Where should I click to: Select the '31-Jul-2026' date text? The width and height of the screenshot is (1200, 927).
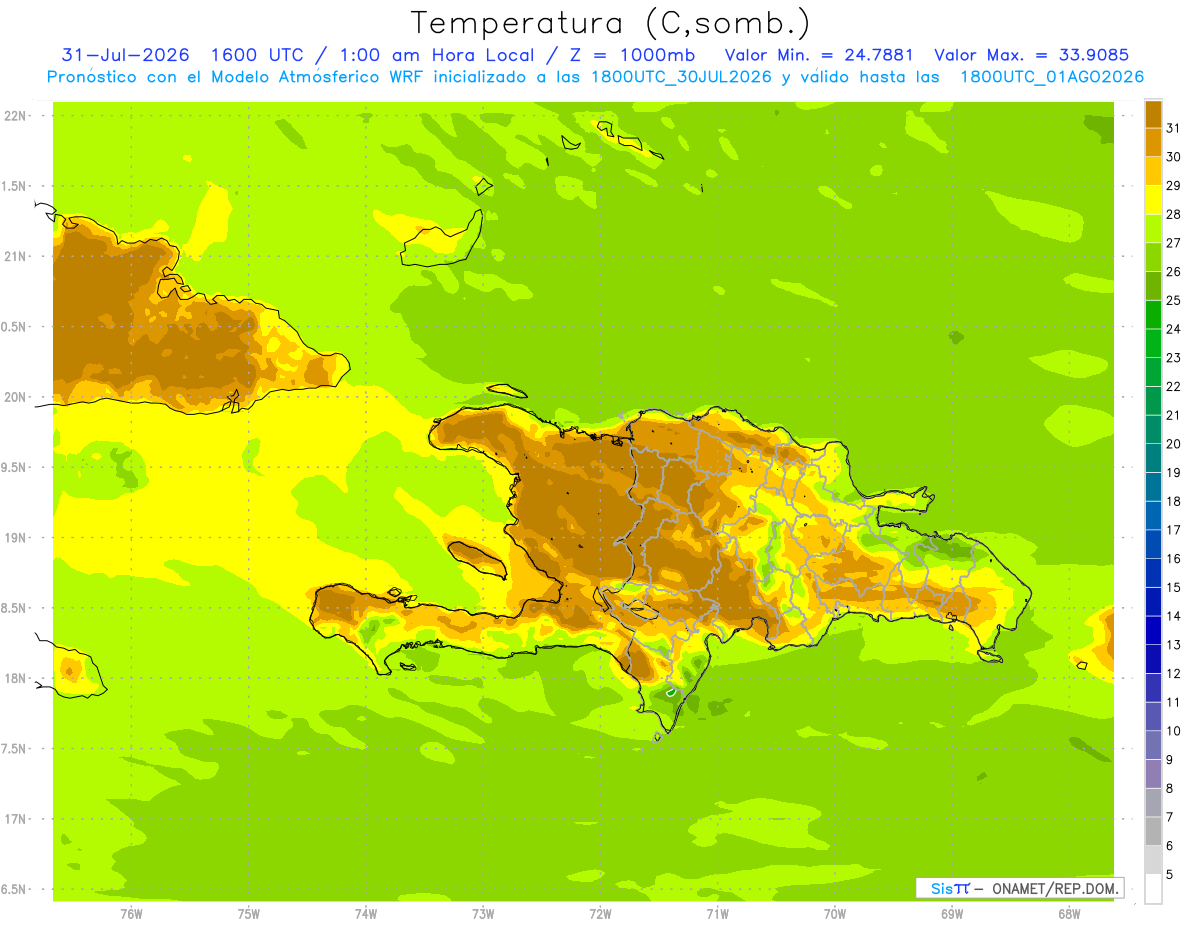click(125, 55)
